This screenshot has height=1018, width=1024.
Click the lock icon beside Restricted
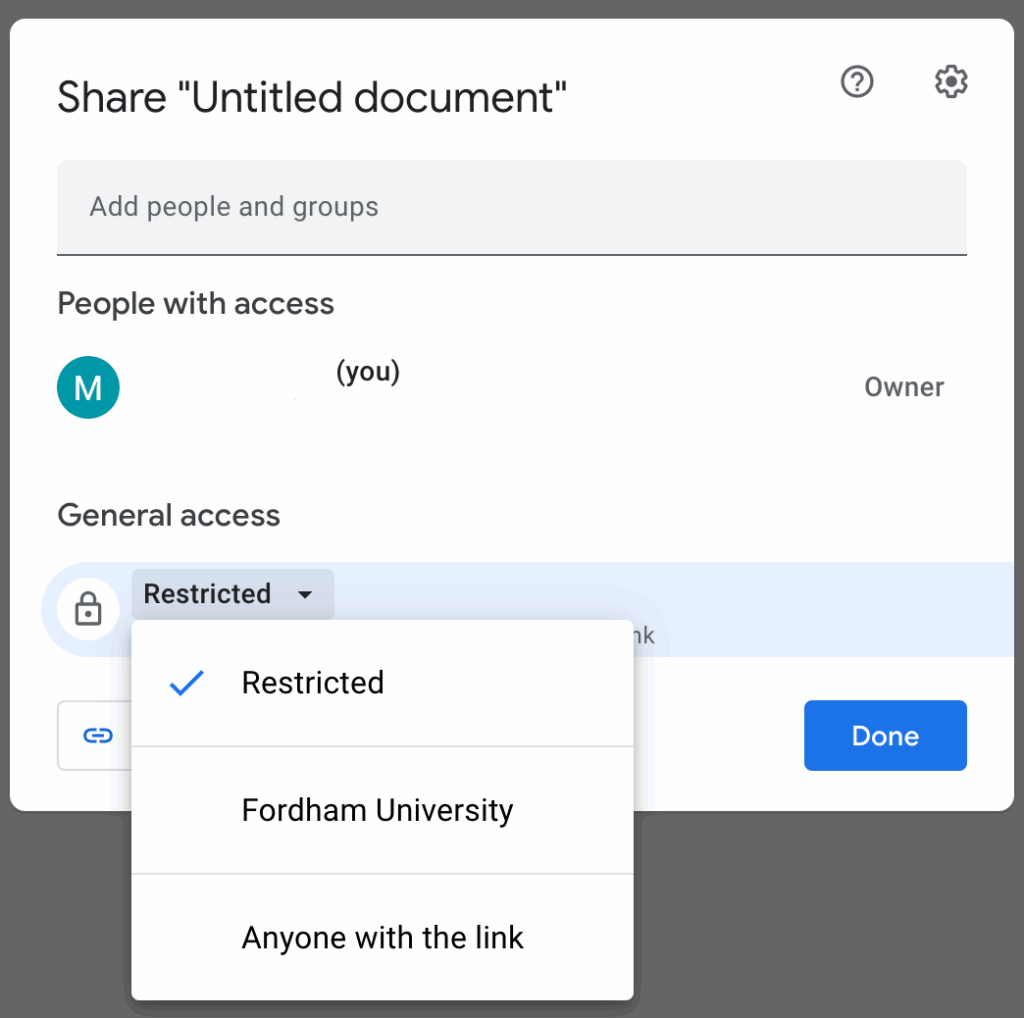89,609
